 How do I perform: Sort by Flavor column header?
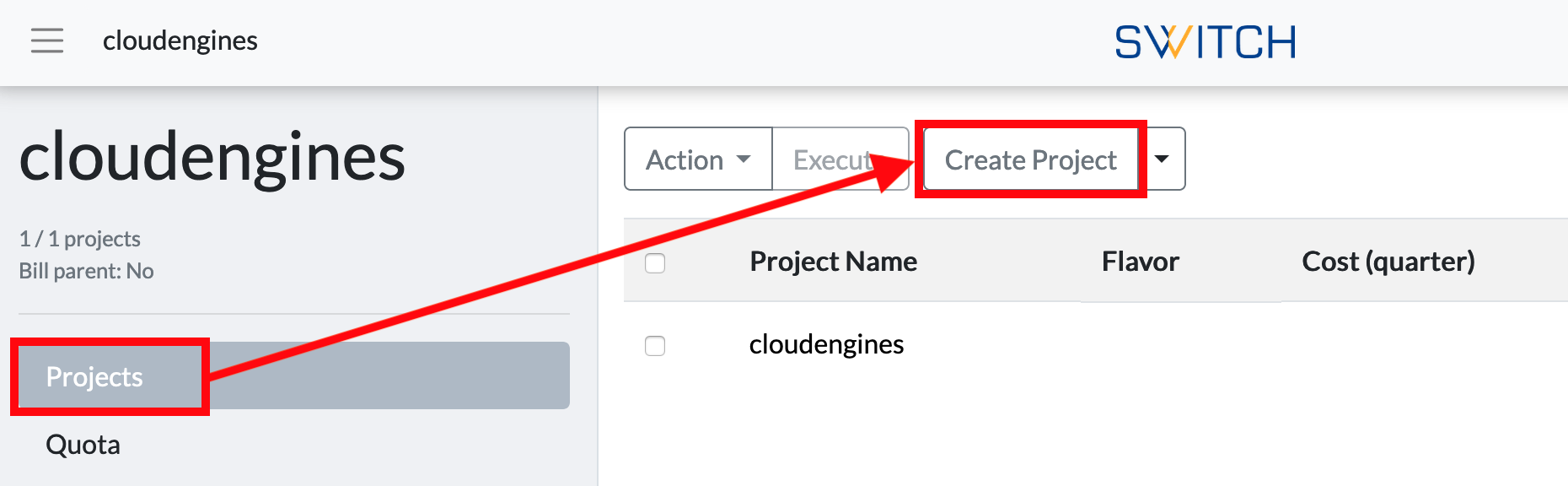(1140, 262)
